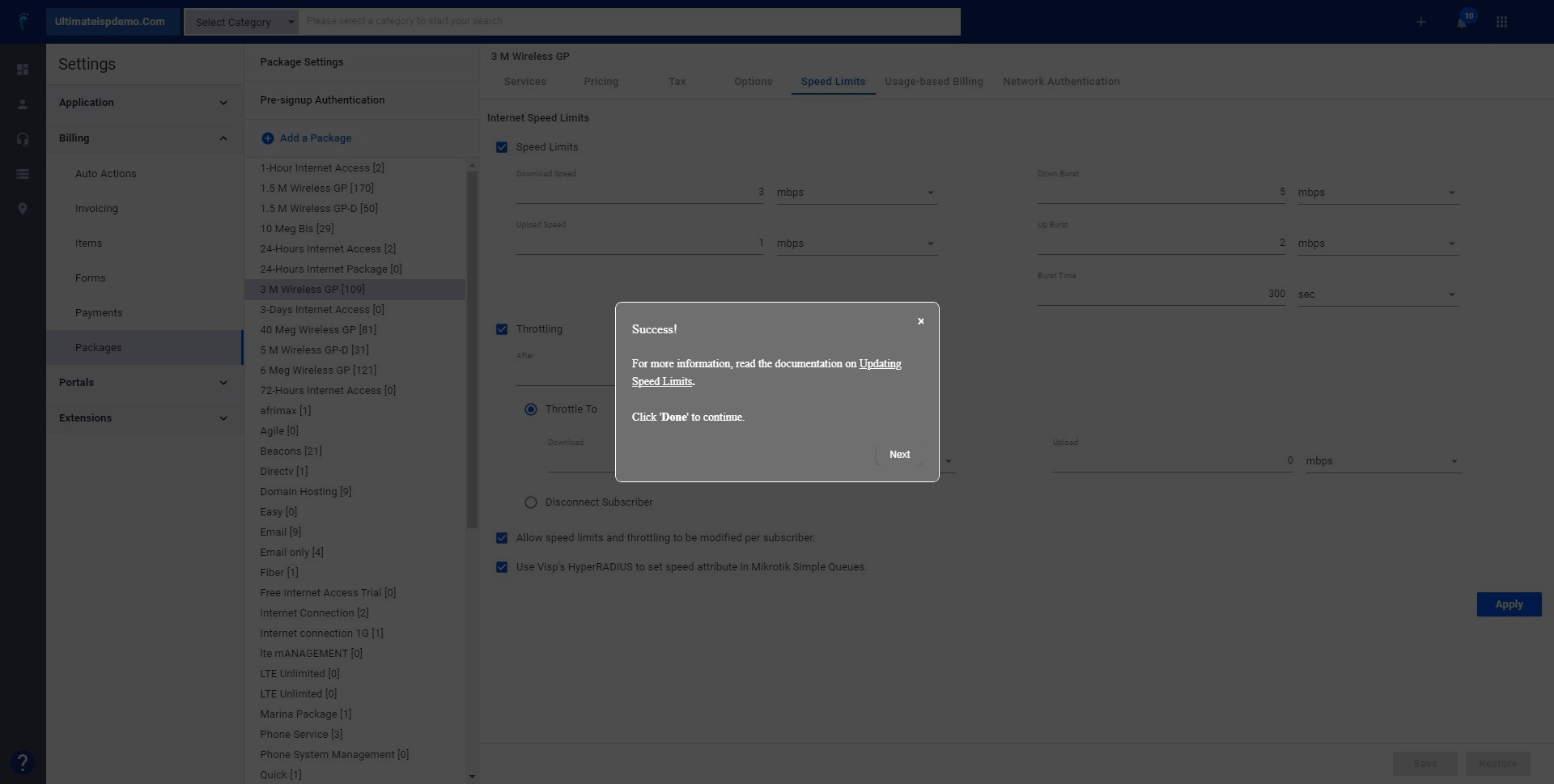This screenshot has width=1554, height=784.
Task: Click the package list scrollbar thumb
Action: point(472,350)
